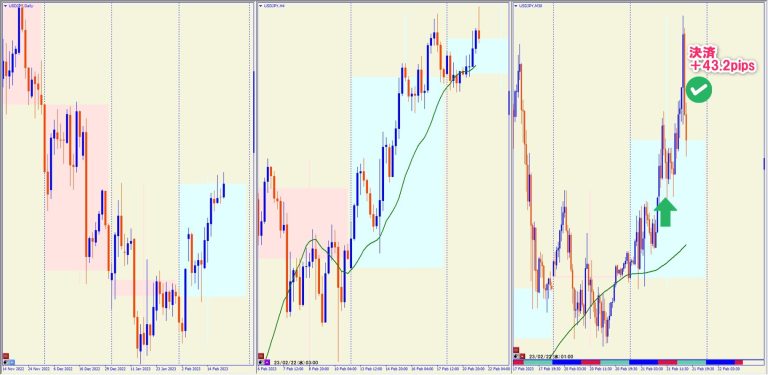
Task: Click the 20 Feb 11:30 time axis label
Action: tap(600, 369)
